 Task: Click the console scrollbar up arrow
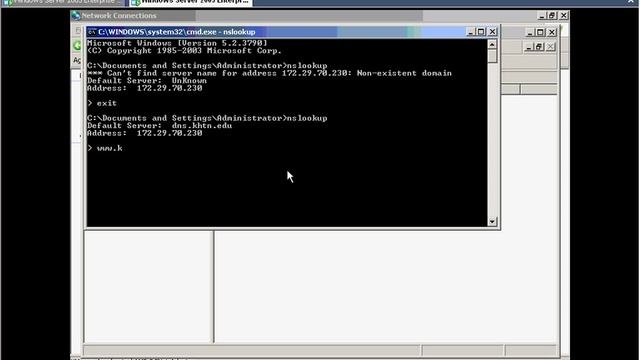(492, 44)
